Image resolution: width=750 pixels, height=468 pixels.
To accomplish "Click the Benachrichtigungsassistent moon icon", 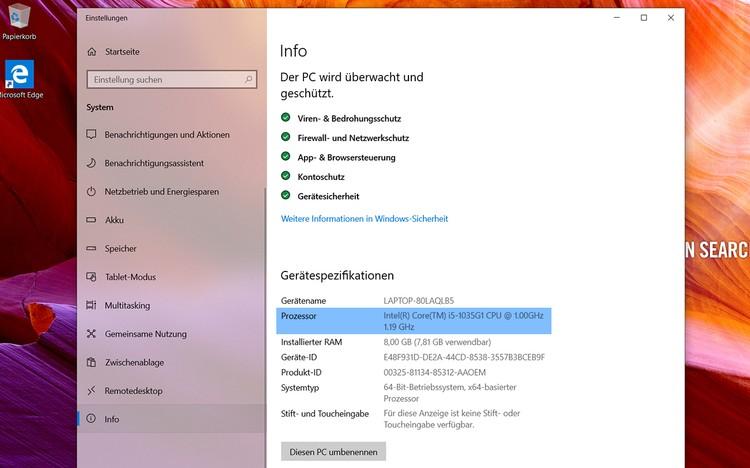I will (x=92, y=163).
